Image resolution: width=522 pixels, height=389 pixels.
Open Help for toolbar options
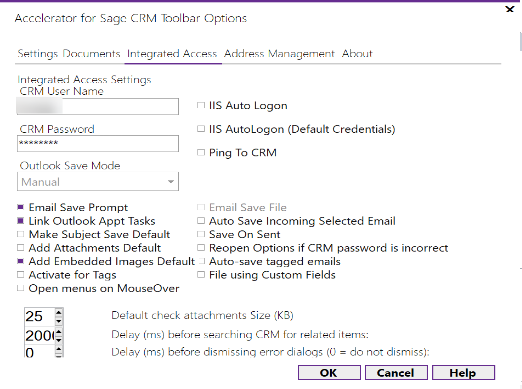463,372
